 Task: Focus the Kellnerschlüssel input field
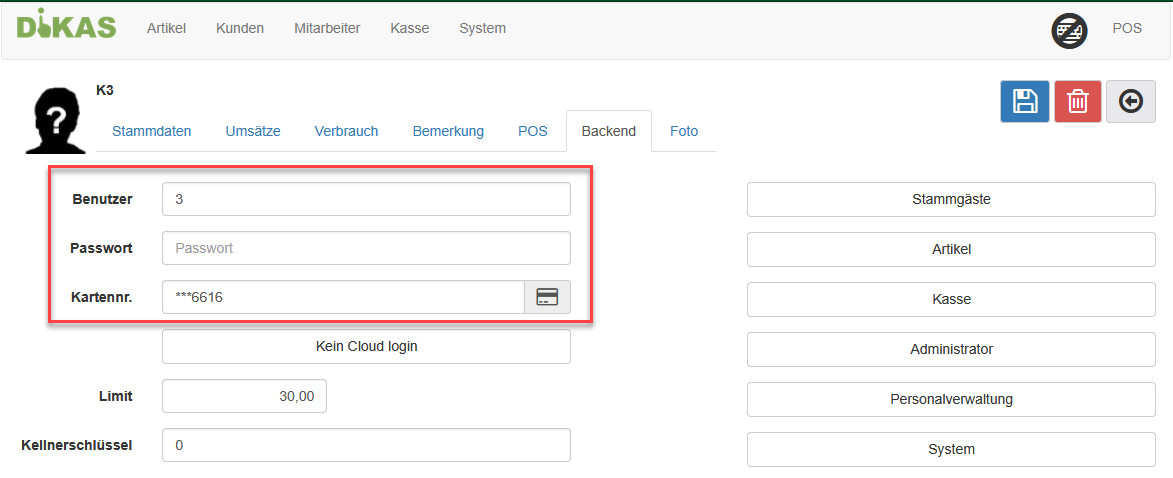(x=366, y=445)
